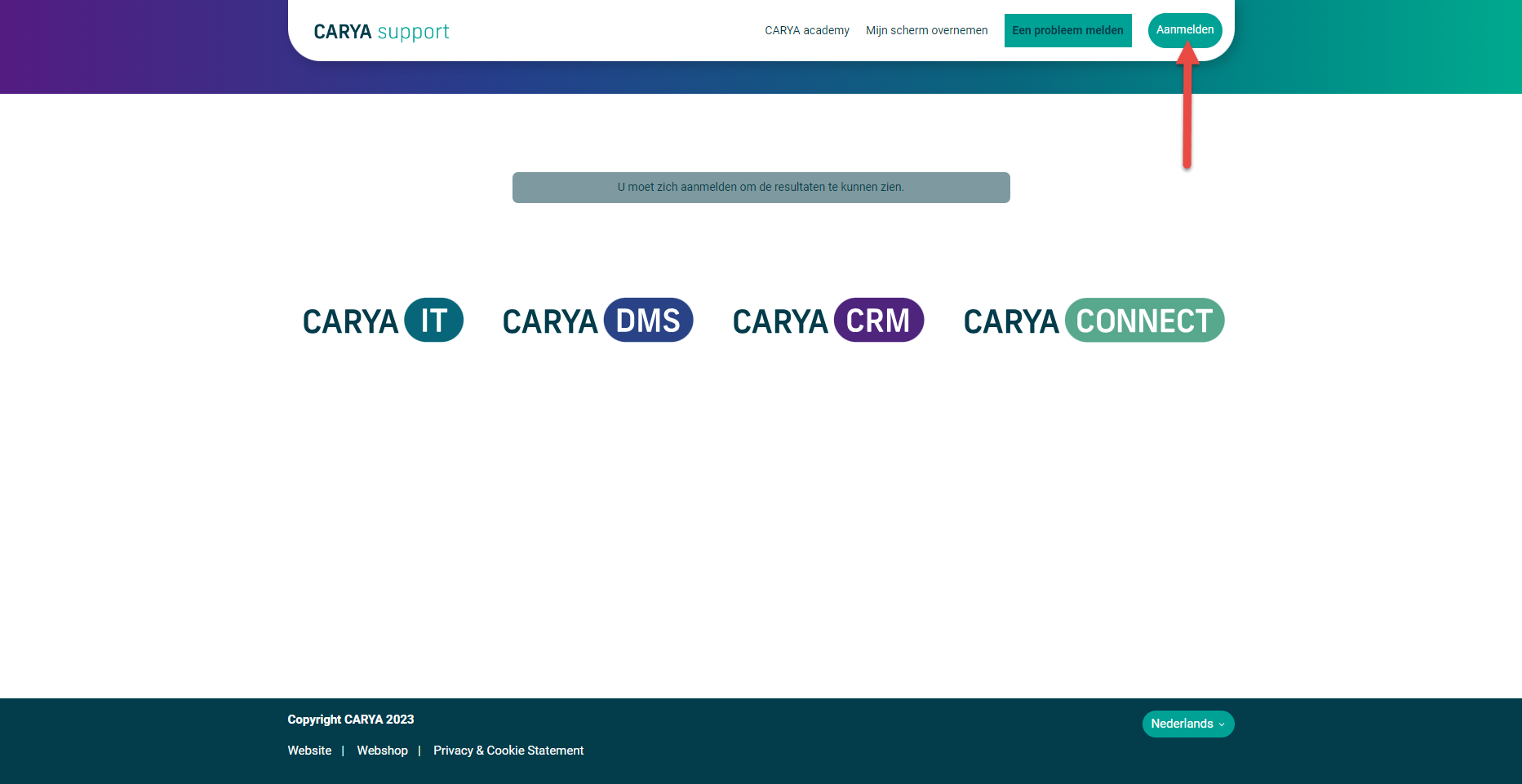
Task: Click the login required notice message
Action: [x=761, y=187]
